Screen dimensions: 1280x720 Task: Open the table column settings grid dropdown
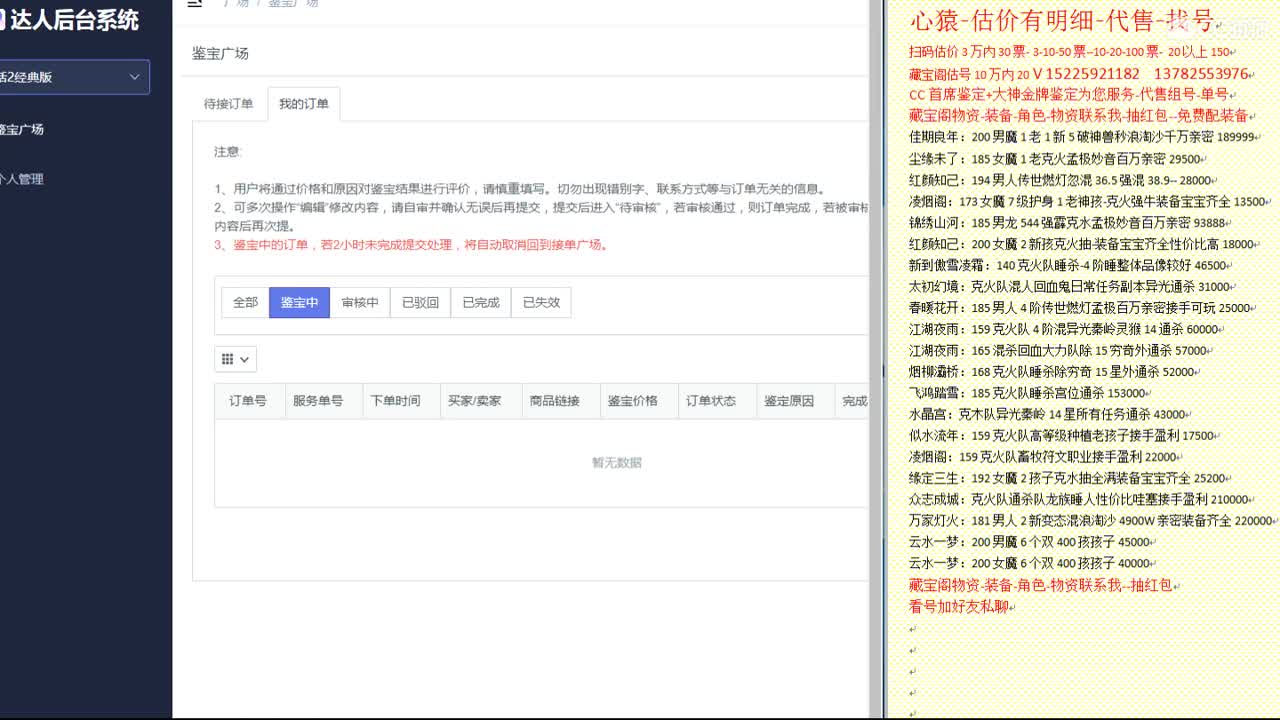235,359
